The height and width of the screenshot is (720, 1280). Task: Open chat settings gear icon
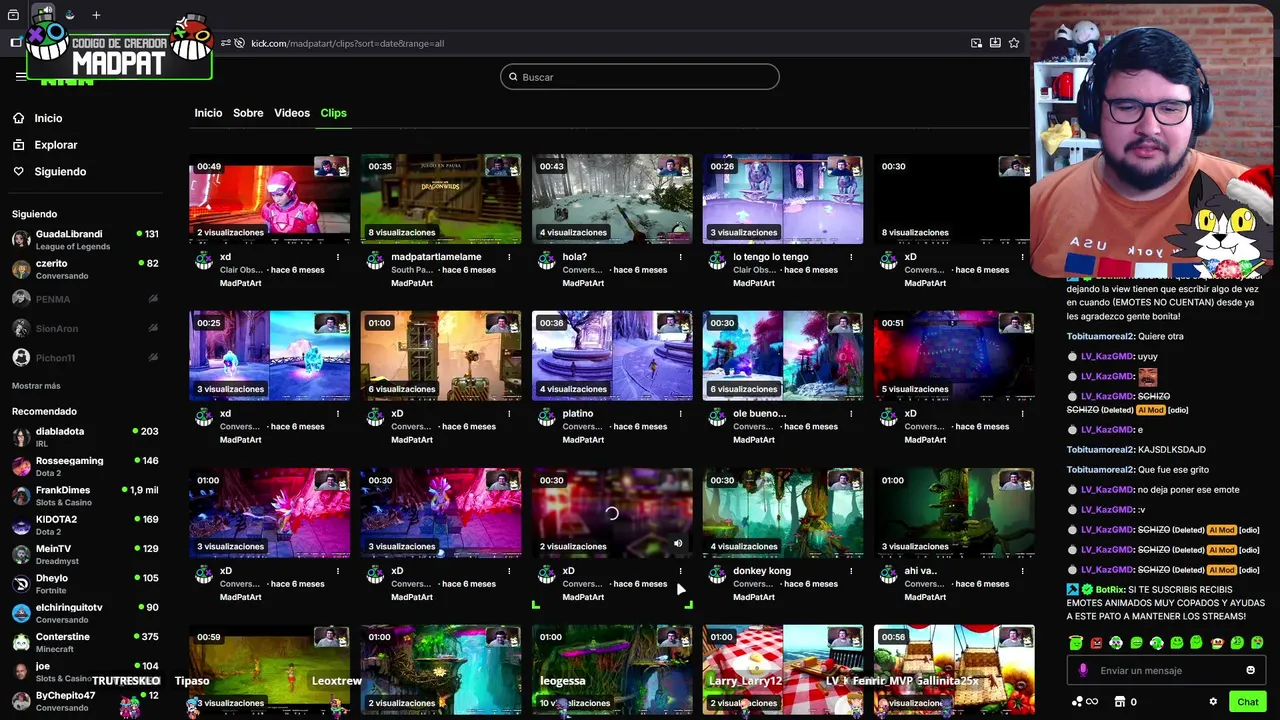[x=1213, y=702]
